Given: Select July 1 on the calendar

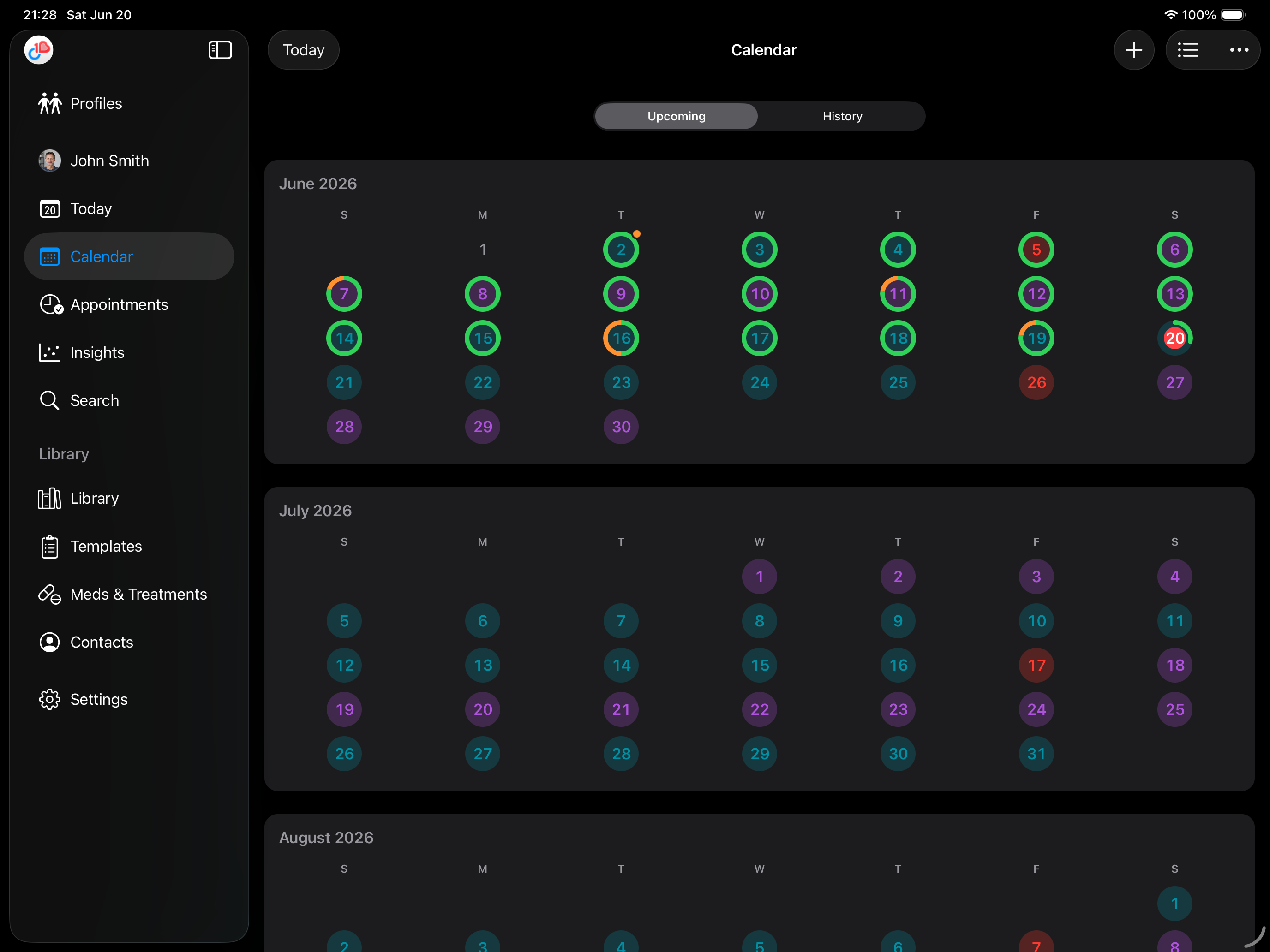Looking at the screenshot, I should tap(760, 577).
